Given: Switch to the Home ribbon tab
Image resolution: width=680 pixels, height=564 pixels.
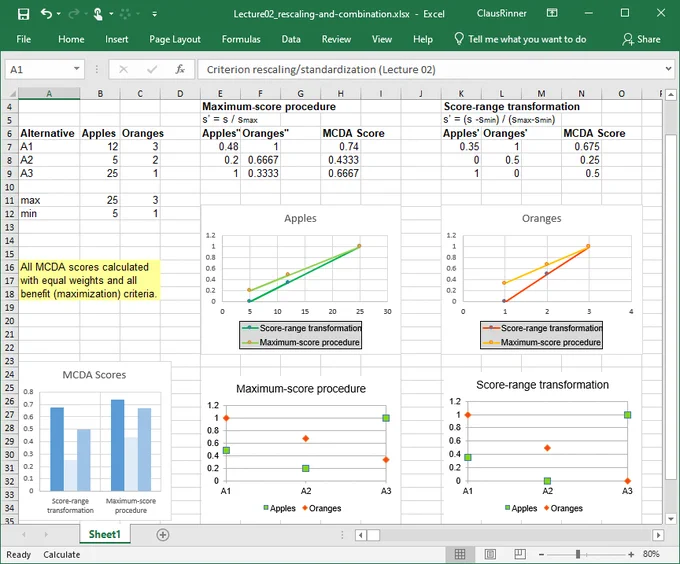Looking at the screenshot, I should 71,39.
